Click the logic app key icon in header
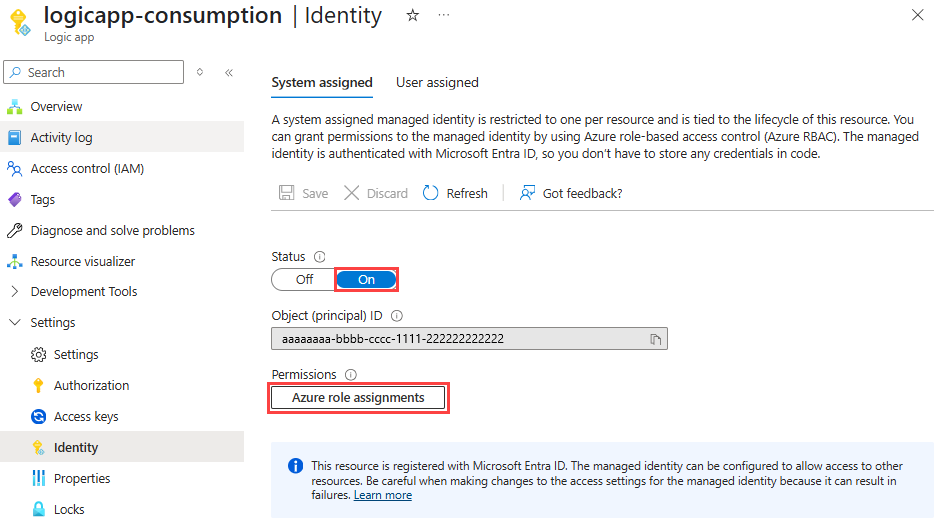This screenshot has width=941, height=521. coord(20,23)
